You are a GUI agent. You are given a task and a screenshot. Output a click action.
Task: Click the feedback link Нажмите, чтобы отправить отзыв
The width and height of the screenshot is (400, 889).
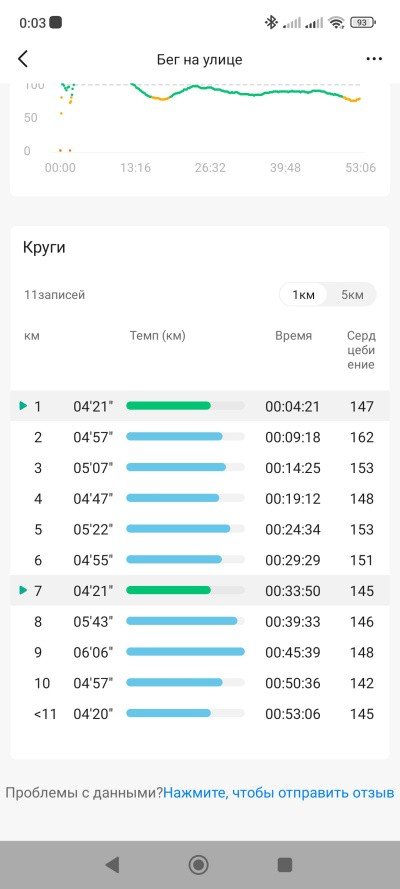(279, 792)
